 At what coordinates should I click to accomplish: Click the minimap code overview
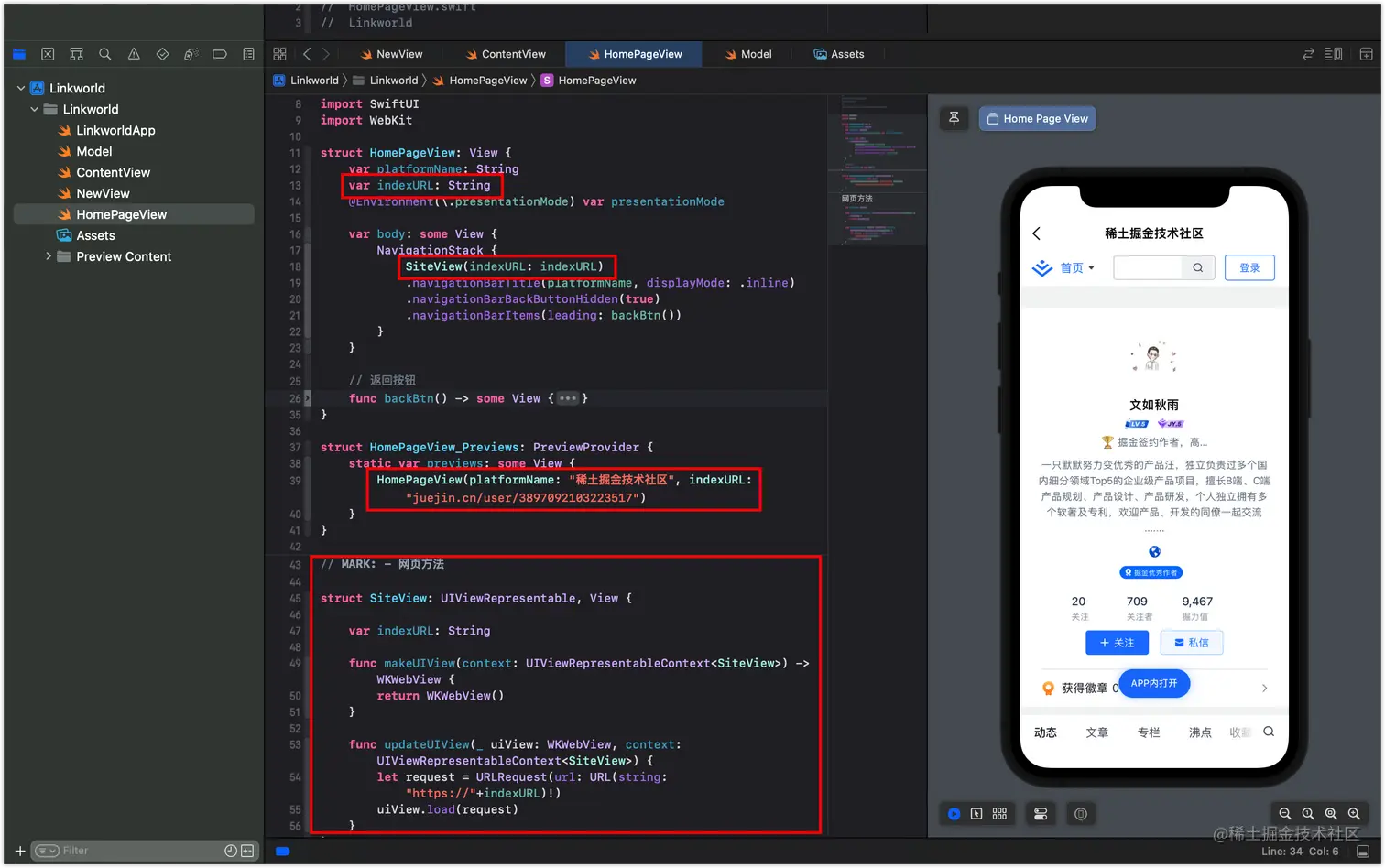(877, 169)
